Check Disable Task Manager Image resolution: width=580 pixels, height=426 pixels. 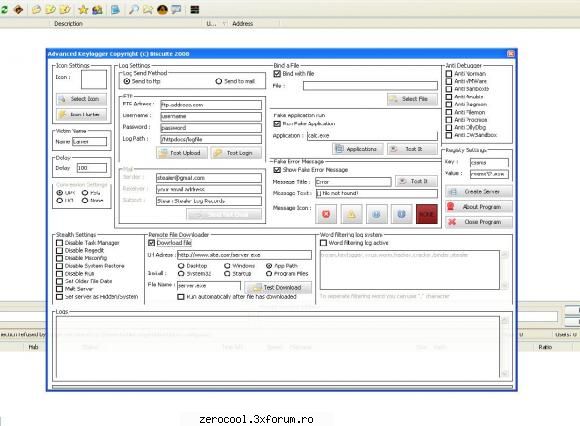click(59, 243)
